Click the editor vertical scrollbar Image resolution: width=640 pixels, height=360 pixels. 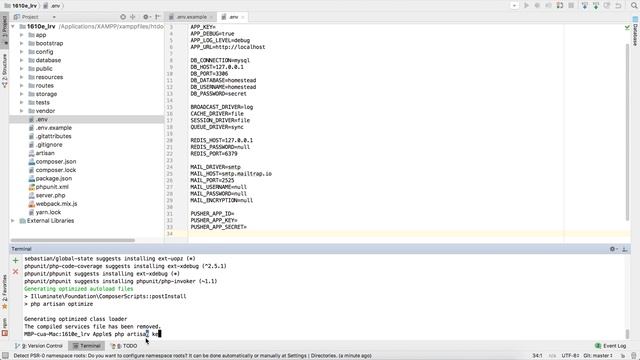628,131
